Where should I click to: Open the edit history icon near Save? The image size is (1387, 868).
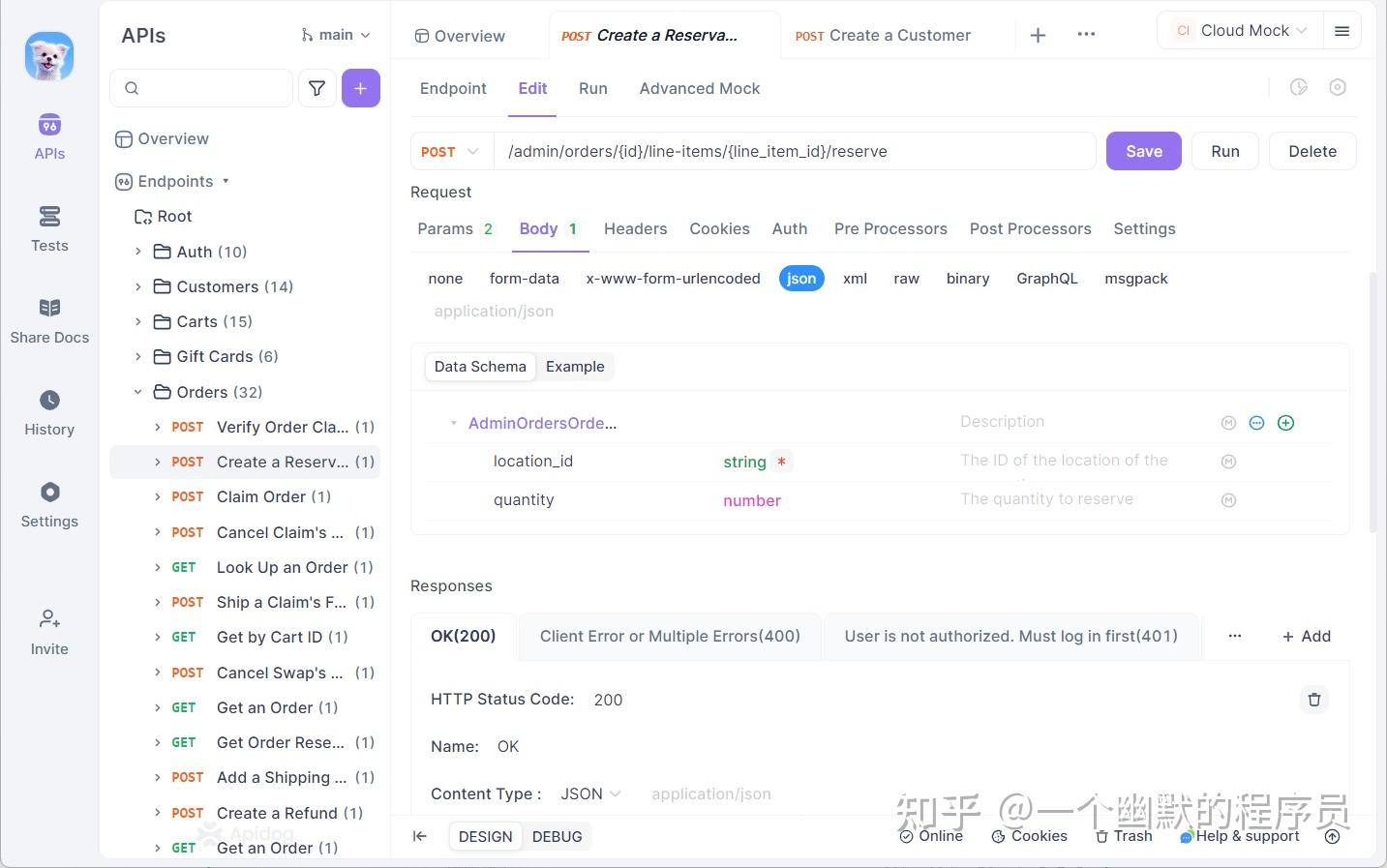(1299, 87)
